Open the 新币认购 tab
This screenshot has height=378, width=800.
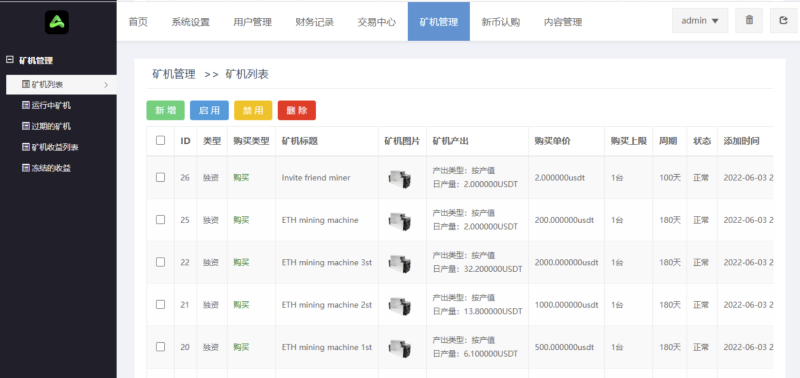coord(501,22)
